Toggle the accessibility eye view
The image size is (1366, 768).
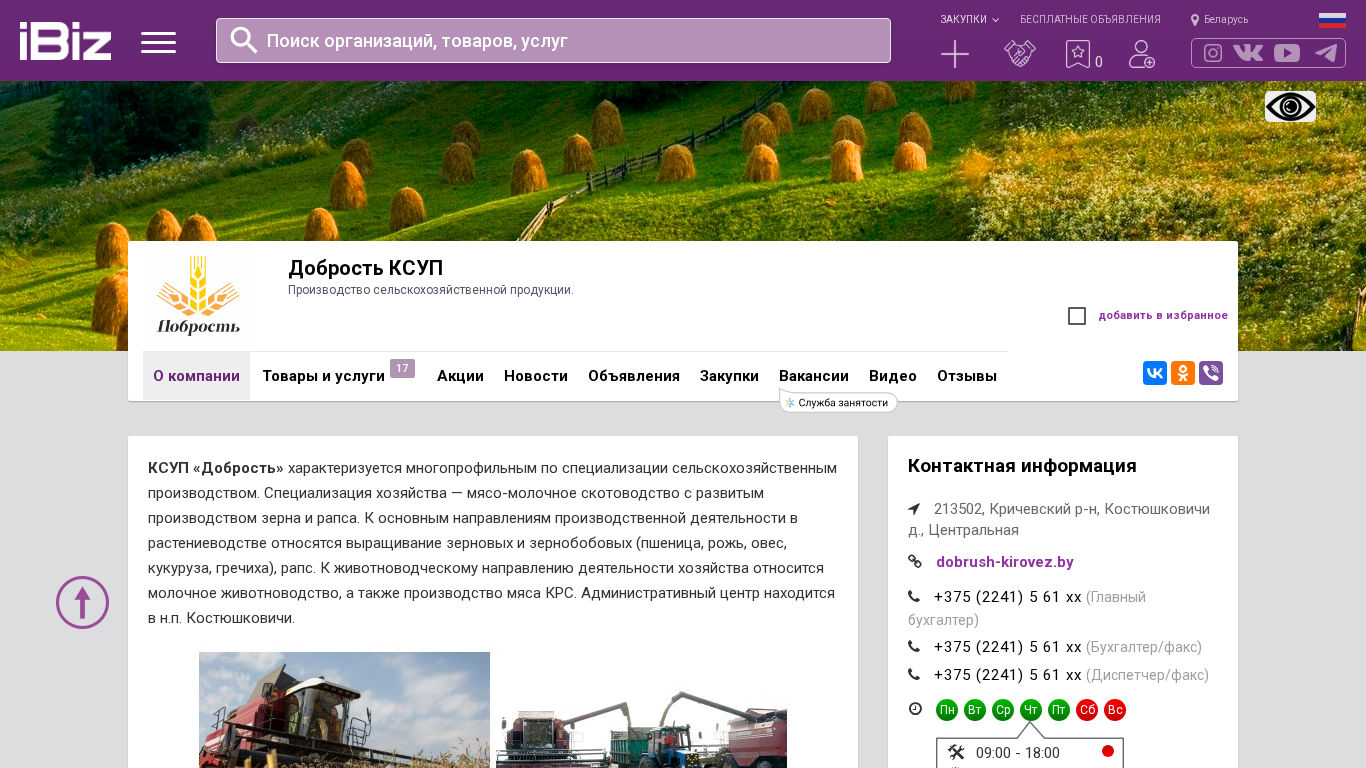tap(1290, 107)
